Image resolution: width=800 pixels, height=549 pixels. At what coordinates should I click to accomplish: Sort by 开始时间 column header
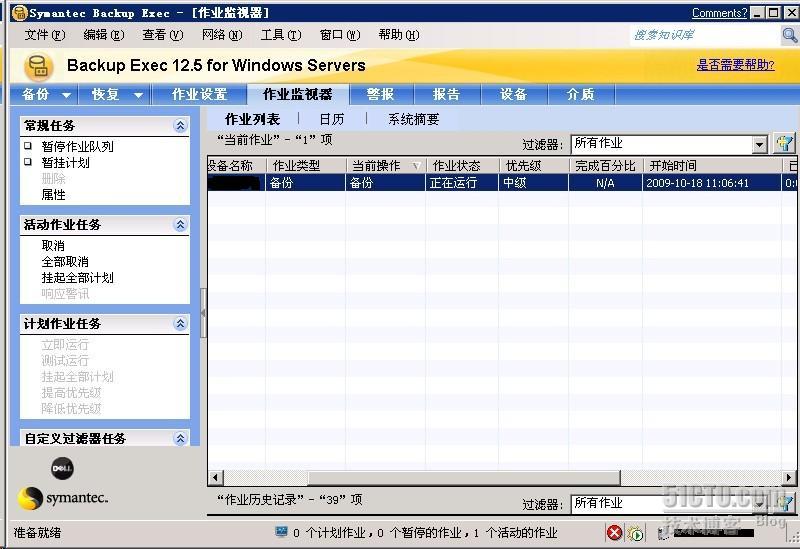click(712, 166)
